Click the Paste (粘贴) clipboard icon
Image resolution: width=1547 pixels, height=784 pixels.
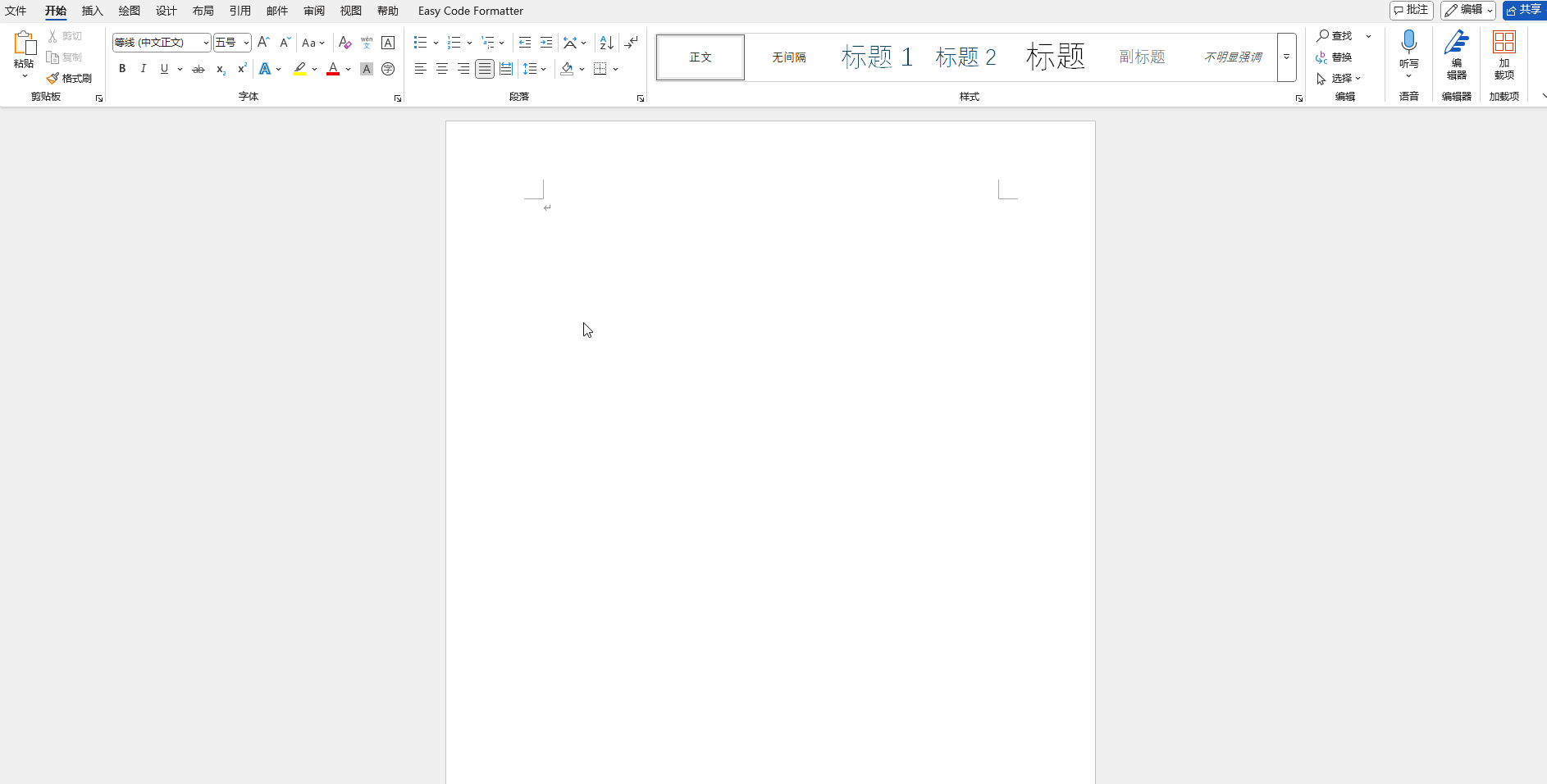[x=24, y=43]
